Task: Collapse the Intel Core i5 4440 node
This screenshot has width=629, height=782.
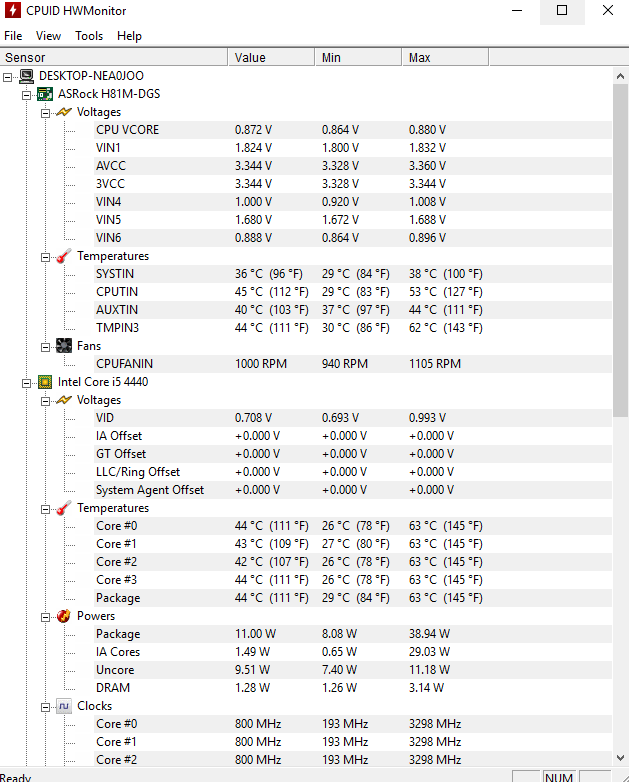Action: 26,383
